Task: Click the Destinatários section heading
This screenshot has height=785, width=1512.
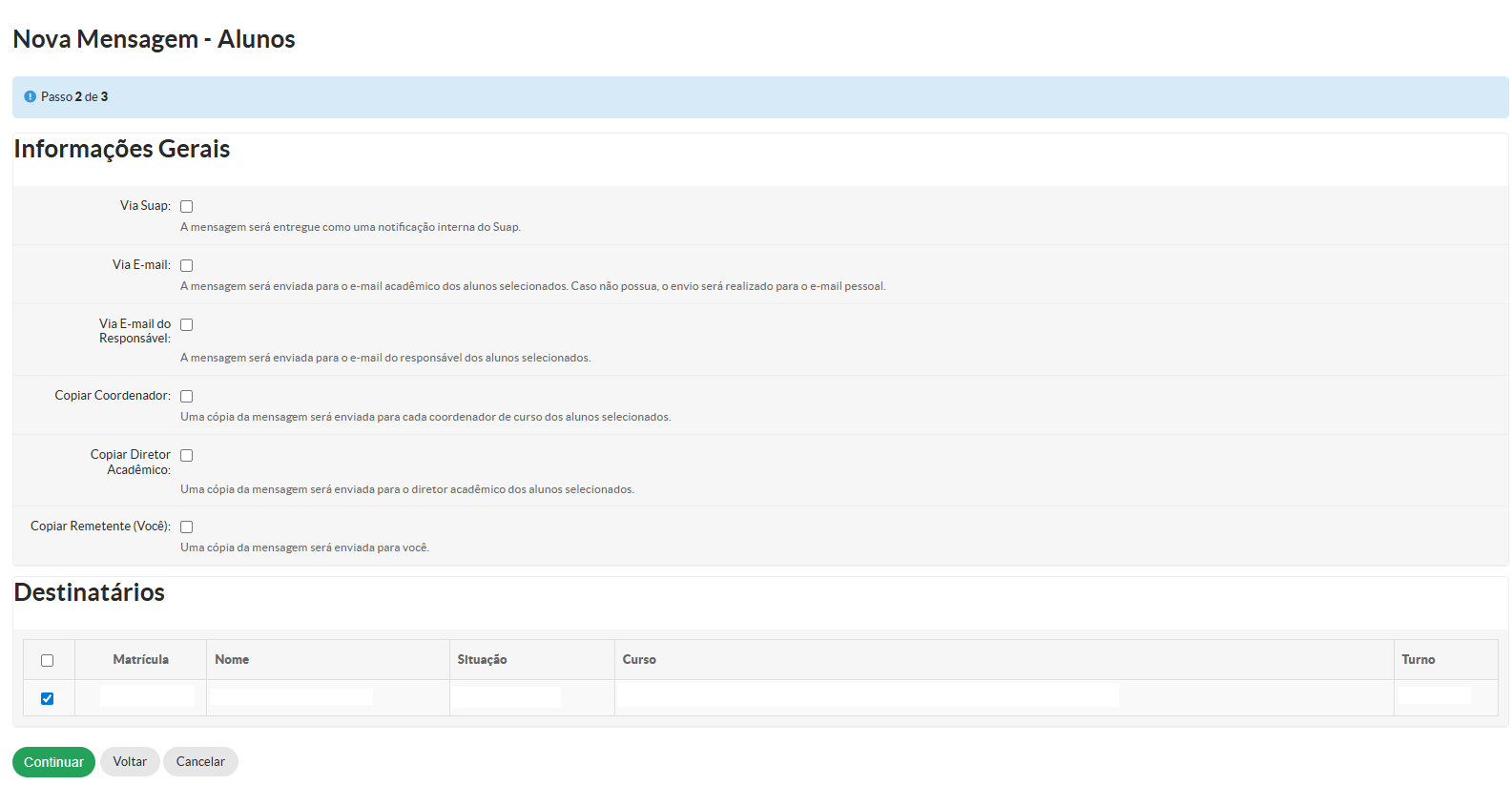Action: pos(90,592)
